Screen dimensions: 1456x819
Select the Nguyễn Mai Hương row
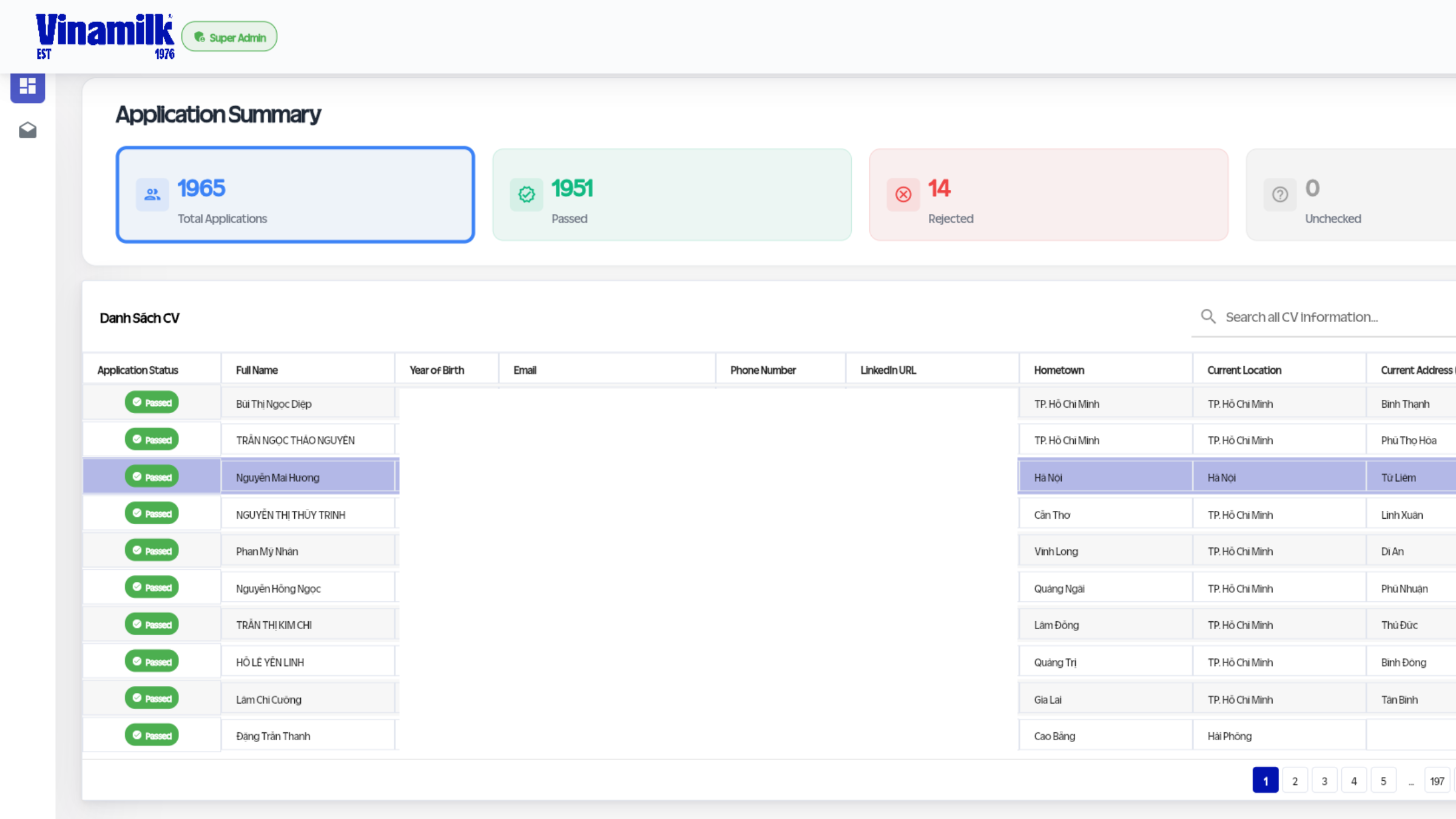coord(278,477)
